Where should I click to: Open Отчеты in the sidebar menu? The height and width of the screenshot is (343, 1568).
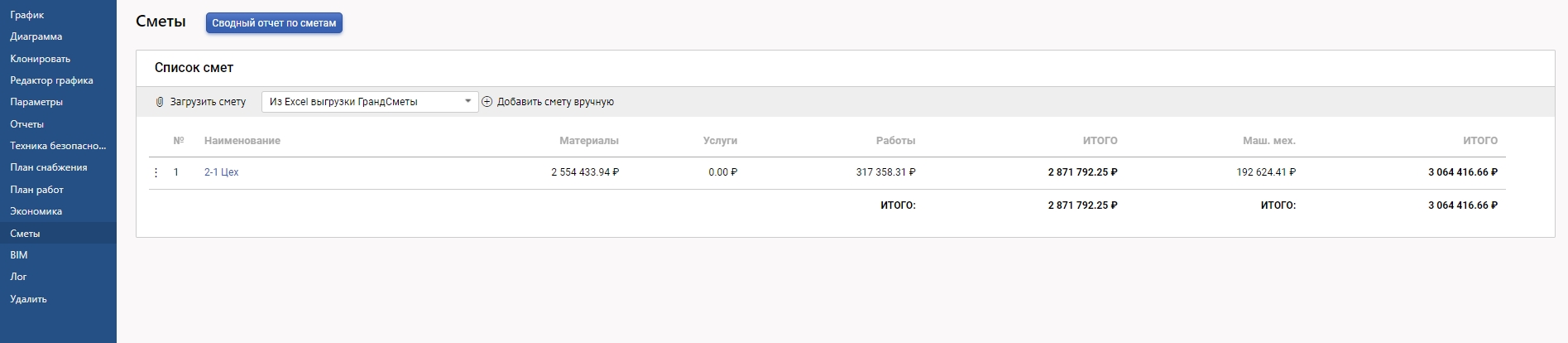pyautogui.click(x=27, y=124)
